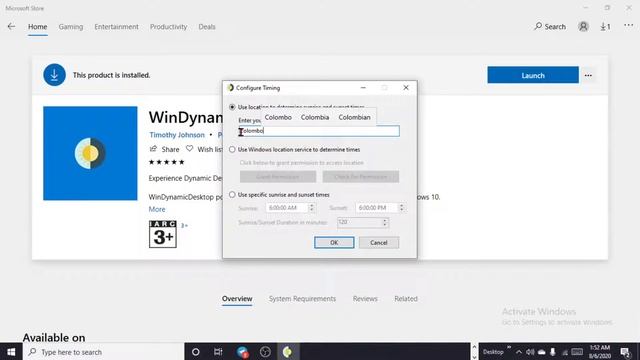Click the blue installed download icon

(54, 75)
